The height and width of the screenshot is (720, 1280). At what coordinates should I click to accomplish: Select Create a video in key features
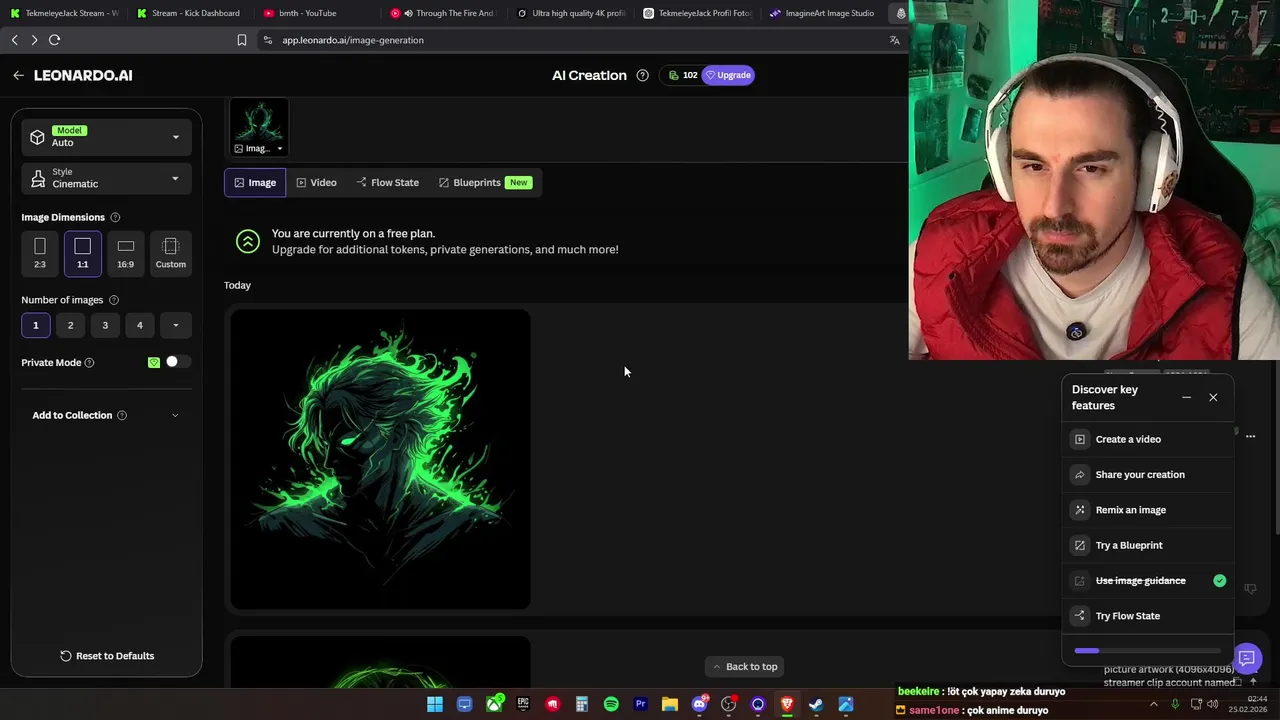1147,439
